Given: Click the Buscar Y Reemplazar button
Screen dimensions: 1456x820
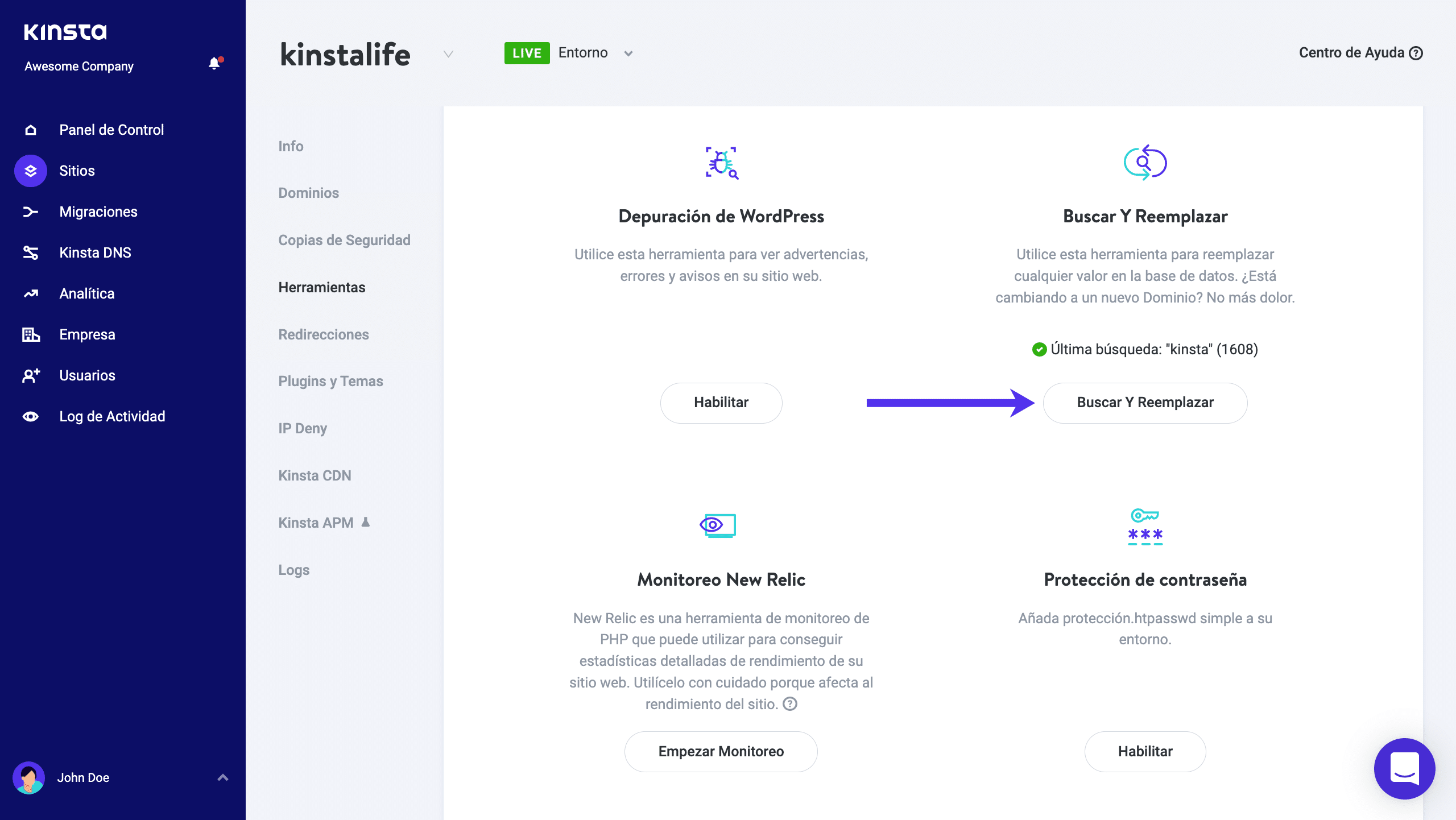Looking at the screenshot, I should point(1145,403).
